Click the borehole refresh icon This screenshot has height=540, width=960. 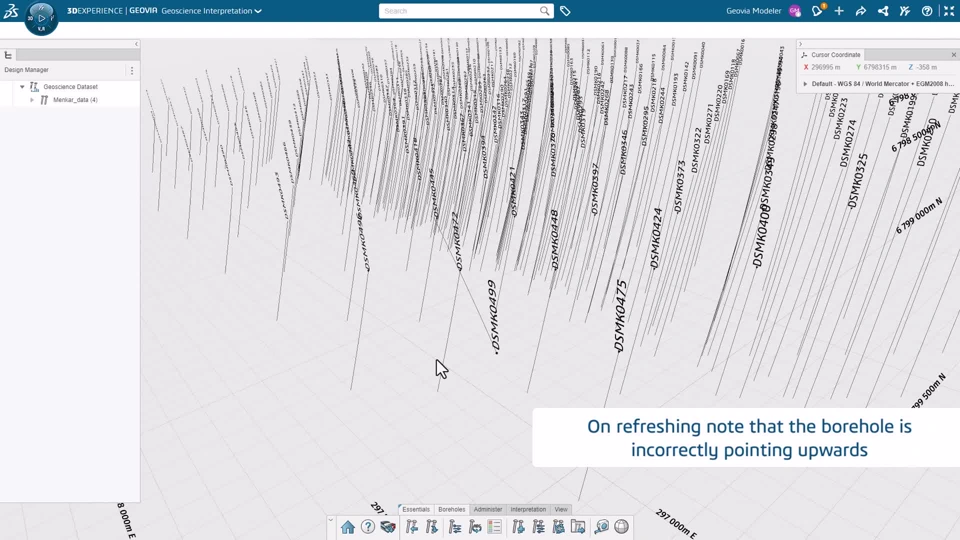[x=475, y=527]
